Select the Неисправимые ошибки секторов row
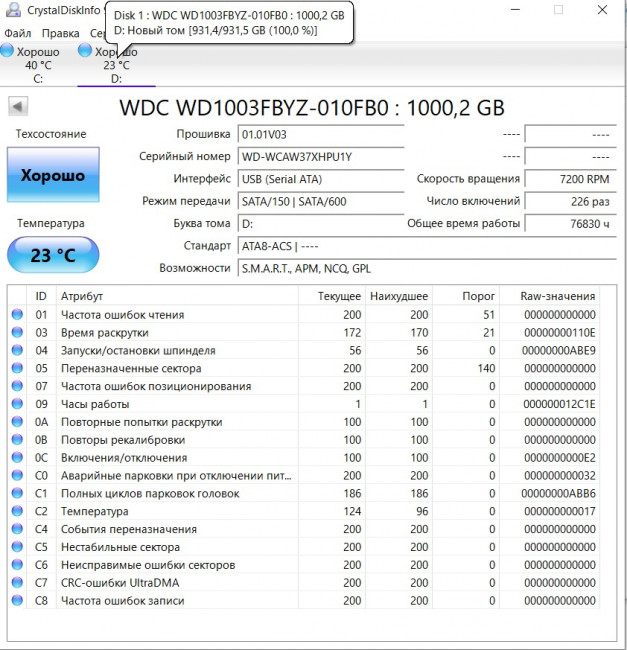Viewport: 627px width, 650px height. coord(303,565)
